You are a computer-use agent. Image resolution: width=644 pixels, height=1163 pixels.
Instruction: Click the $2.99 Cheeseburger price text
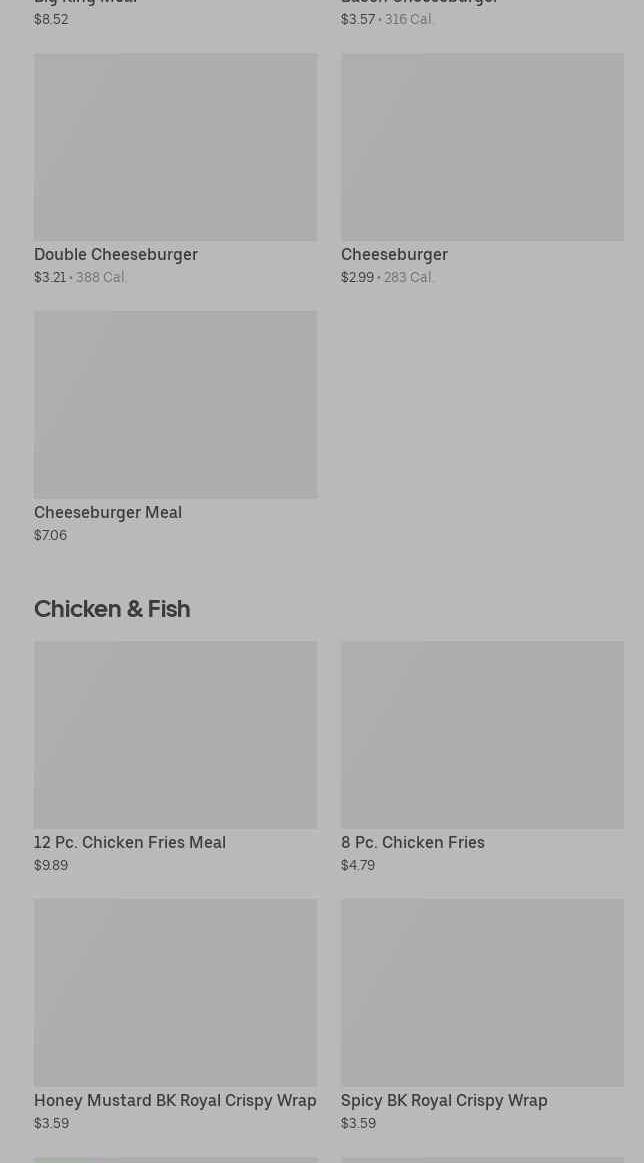point(357,278)
